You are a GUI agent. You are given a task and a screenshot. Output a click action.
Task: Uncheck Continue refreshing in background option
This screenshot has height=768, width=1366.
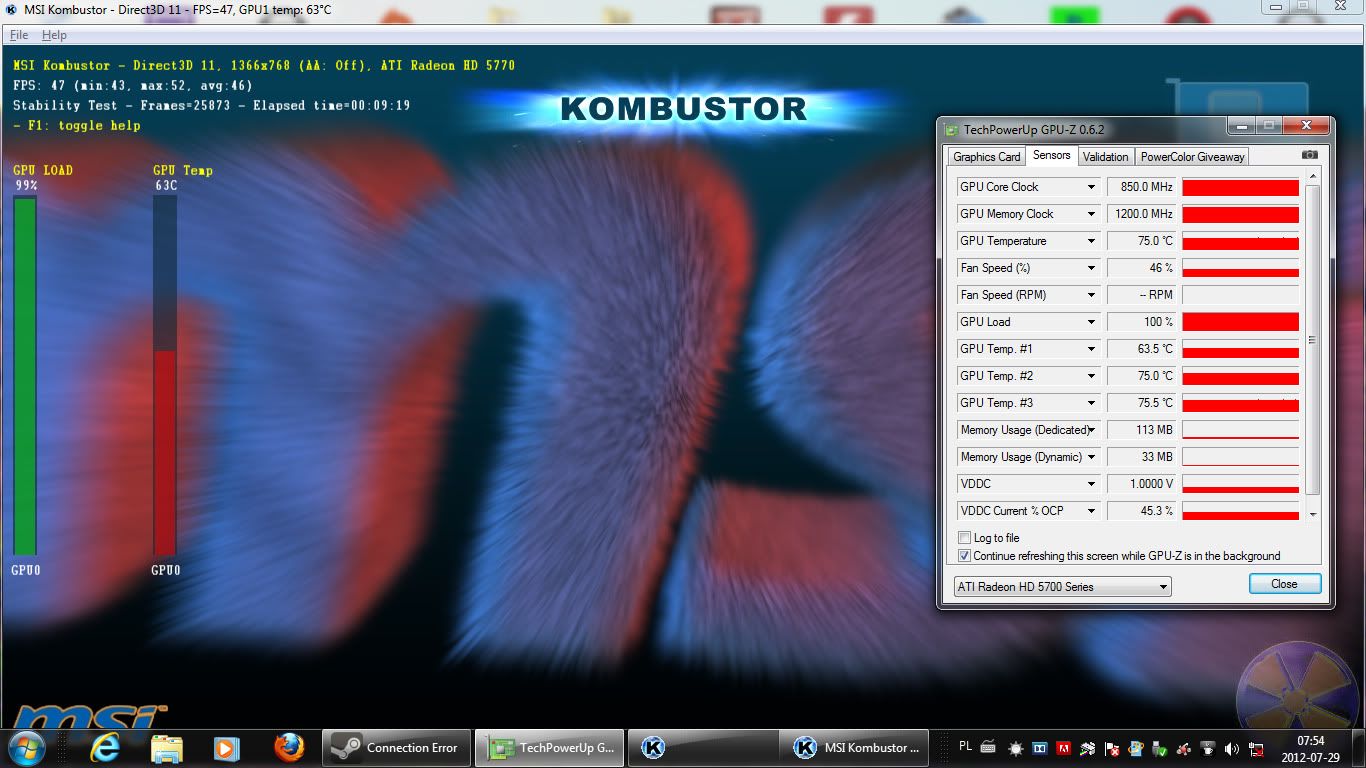coord(965,556)
